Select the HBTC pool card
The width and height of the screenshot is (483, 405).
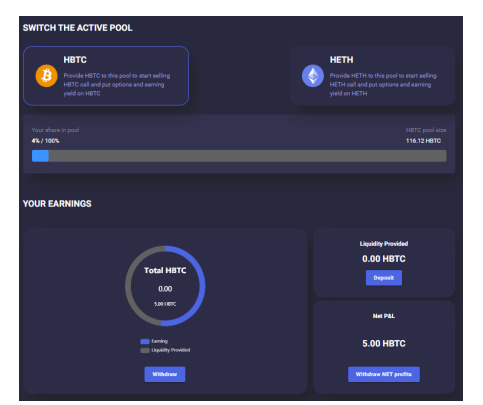click(x=106, y=76)
